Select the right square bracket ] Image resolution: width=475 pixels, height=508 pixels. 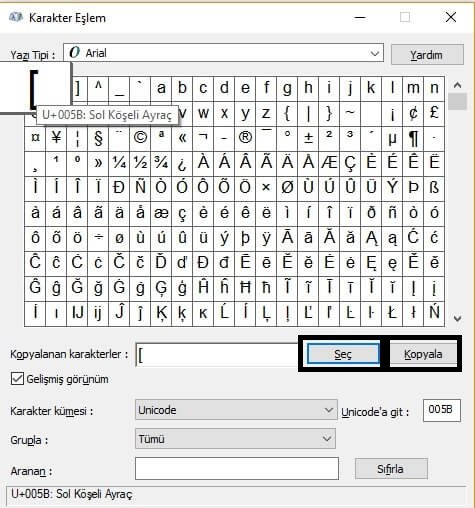78,88
